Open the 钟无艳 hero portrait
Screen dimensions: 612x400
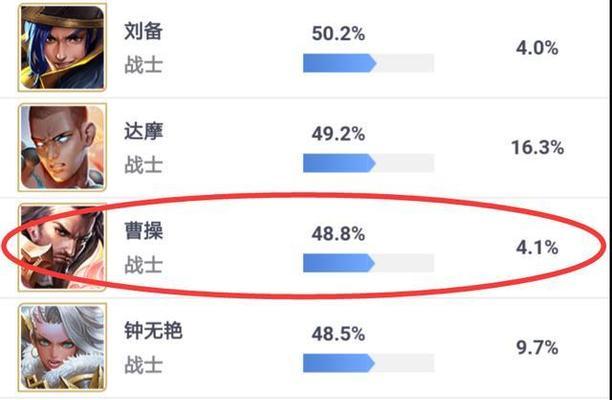coord(62,347)
